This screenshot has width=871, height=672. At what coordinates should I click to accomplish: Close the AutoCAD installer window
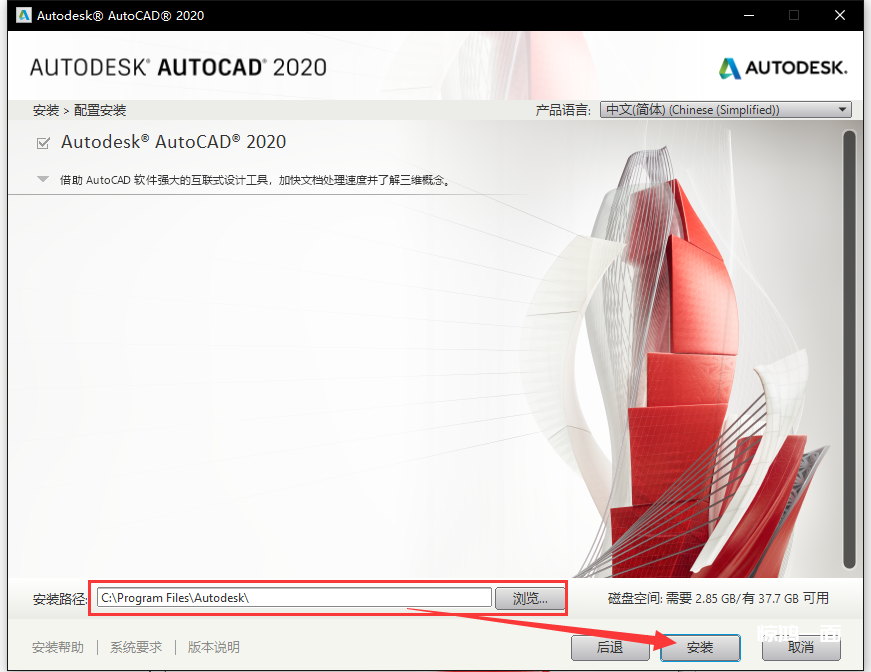(x=842, y=15)
